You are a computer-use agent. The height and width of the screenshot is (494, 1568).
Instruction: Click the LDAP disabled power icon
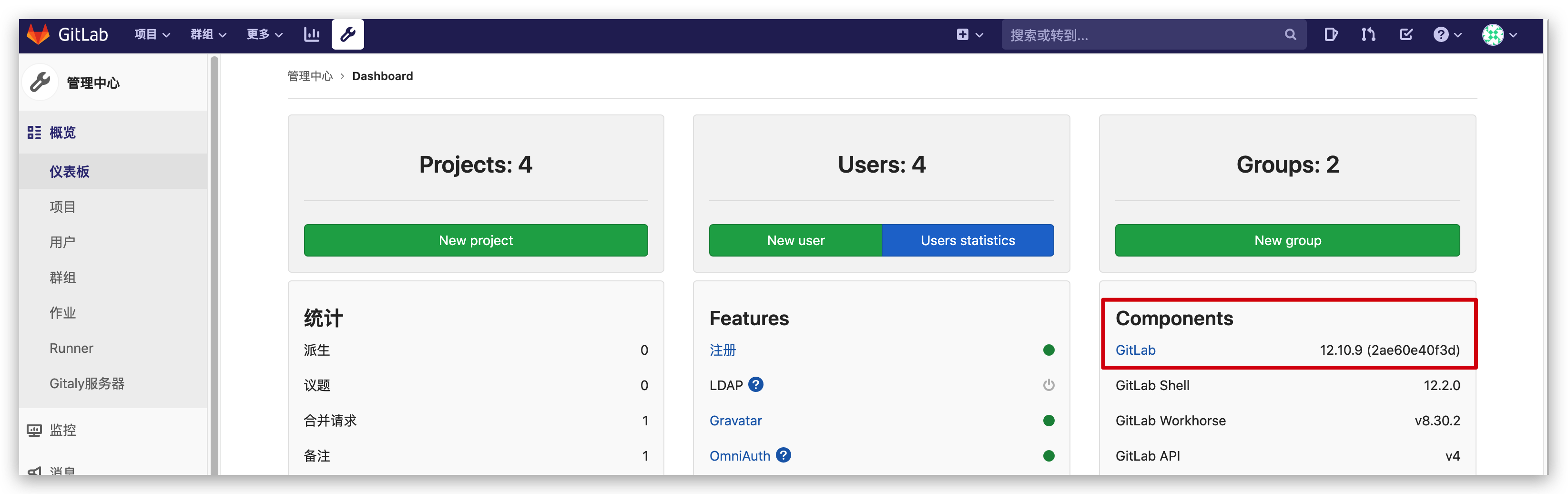[x=1049, y=386]
